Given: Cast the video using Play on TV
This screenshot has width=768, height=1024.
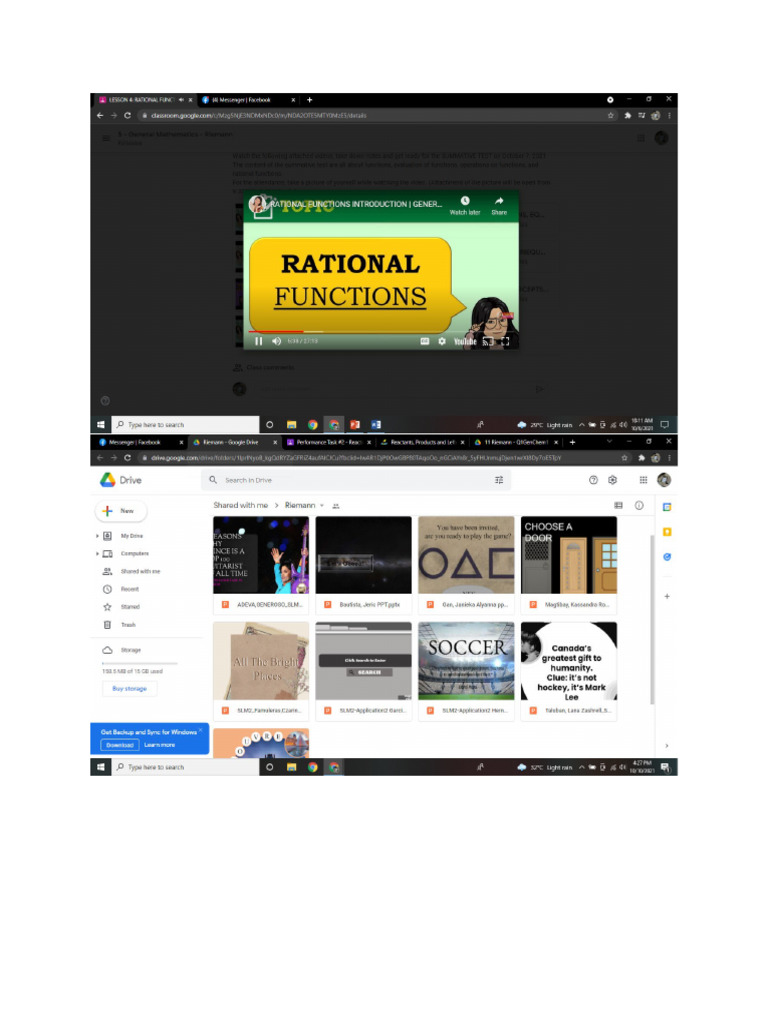Looking at the screenshot, I should point(488,341).
